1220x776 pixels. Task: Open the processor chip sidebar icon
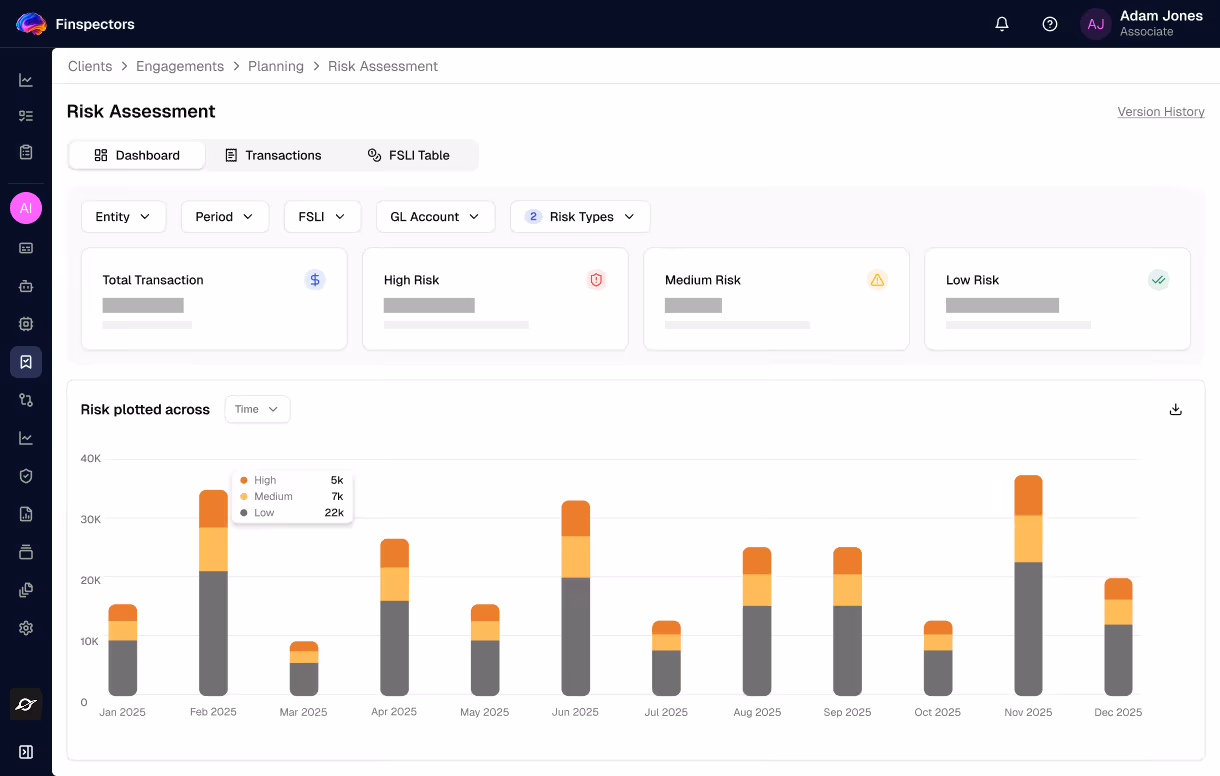coord(26,324)
